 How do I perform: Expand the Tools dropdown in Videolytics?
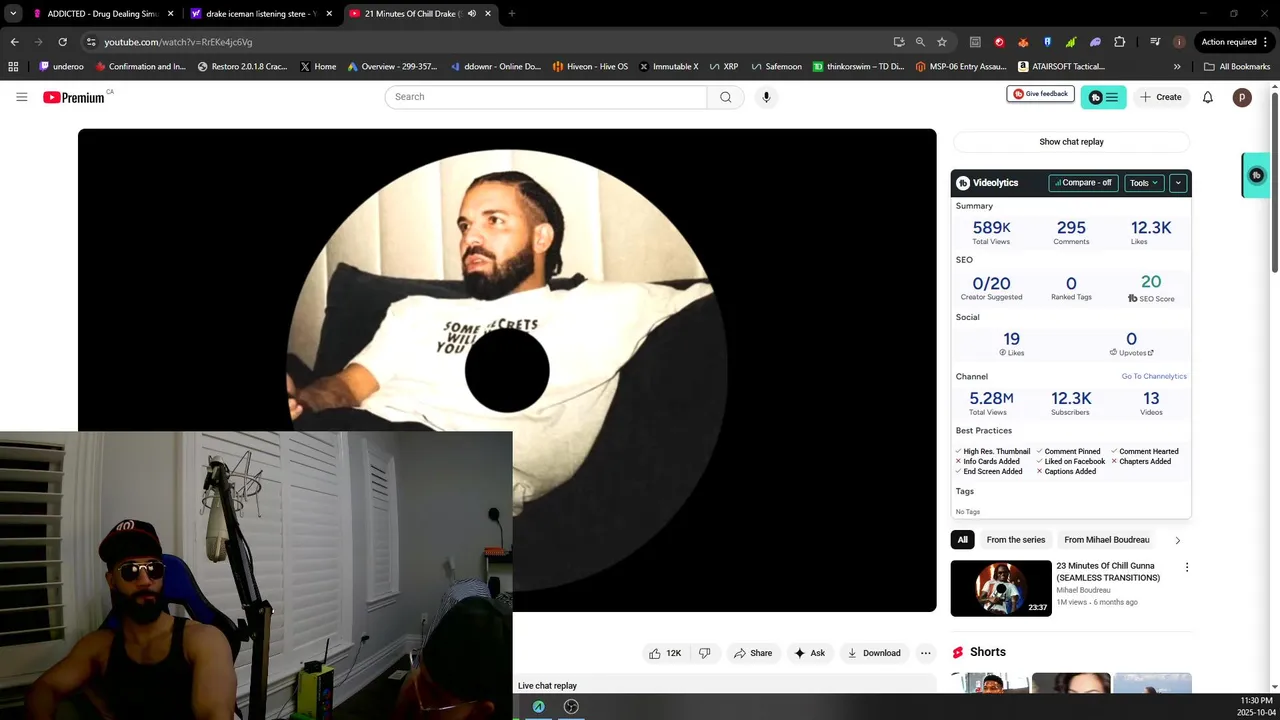pyautogui.click(x=1143, y=183)
